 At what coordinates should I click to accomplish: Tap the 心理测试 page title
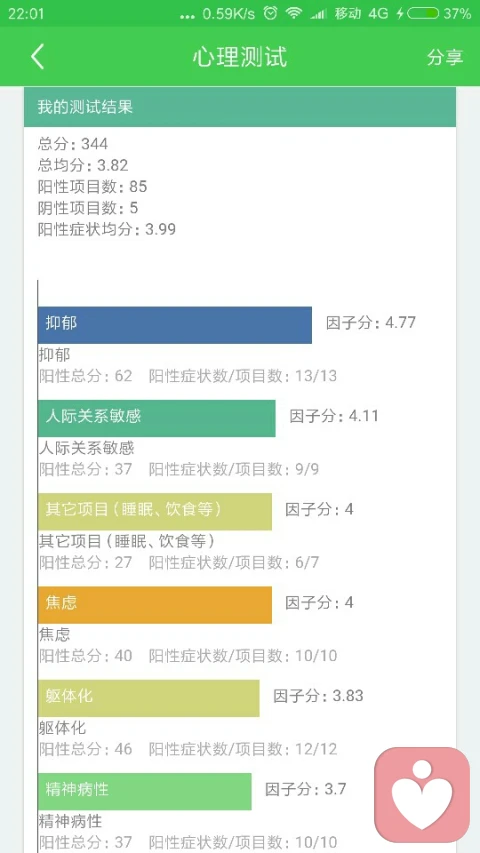tap(239, 57)
